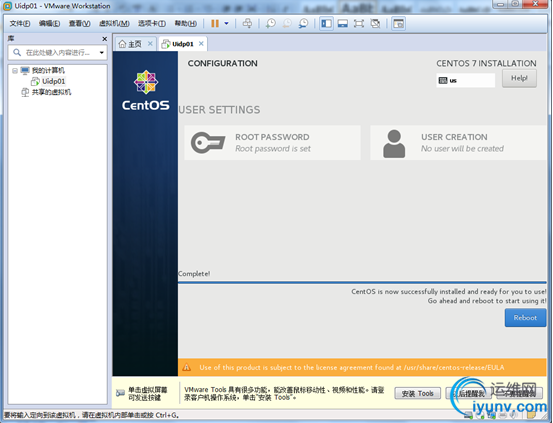
Task: Open the 编辑(E) menu
Action: (49, 23)
